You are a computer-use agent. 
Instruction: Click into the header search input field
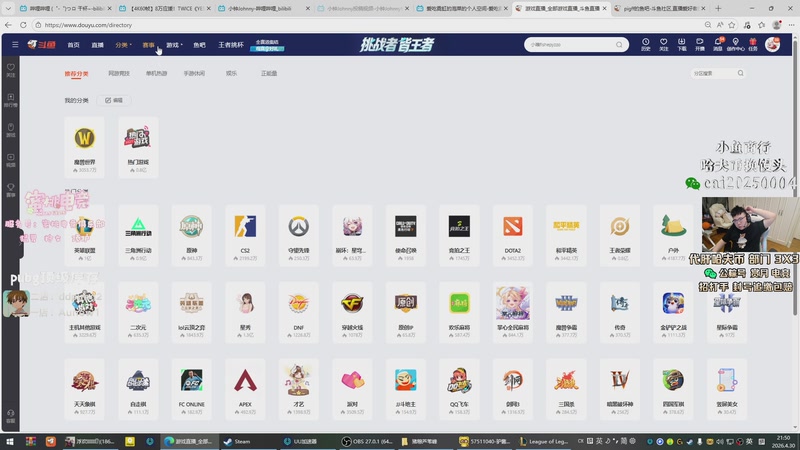[569, 45]
